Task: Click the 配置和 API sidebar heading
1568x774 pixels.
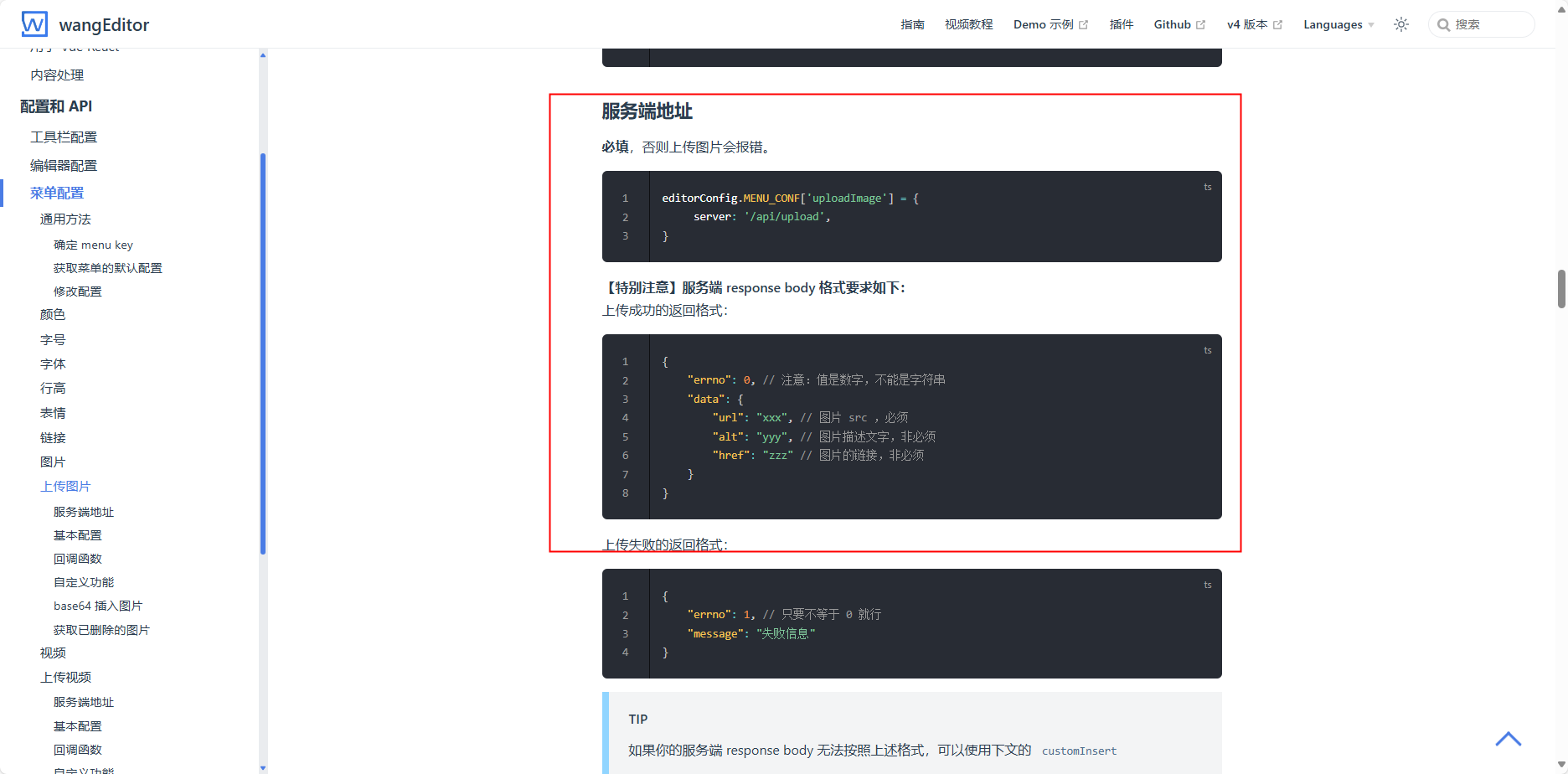Action: click(56, 106)
